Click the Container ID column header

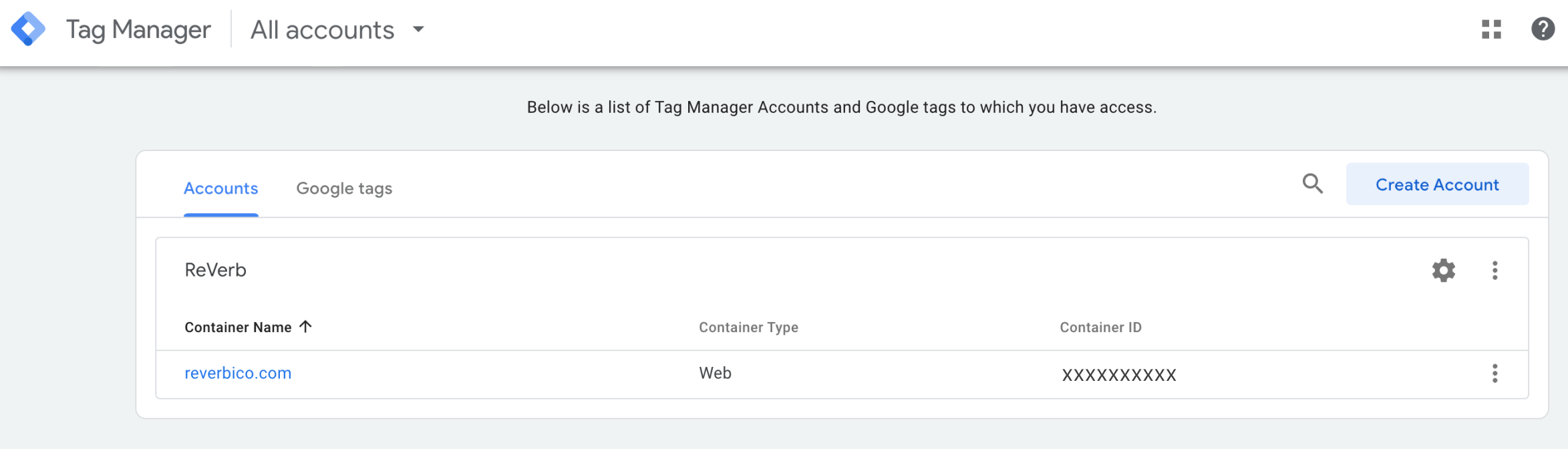click(1100, 327)
